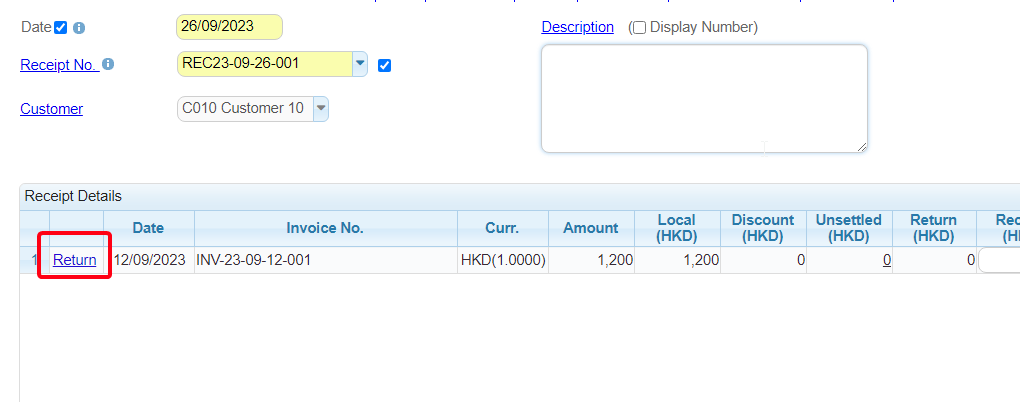Image resolution: width=1020 pixels, height=402 pixels.
Task: Open the Receipt No. link
Action: click(58, 65)
